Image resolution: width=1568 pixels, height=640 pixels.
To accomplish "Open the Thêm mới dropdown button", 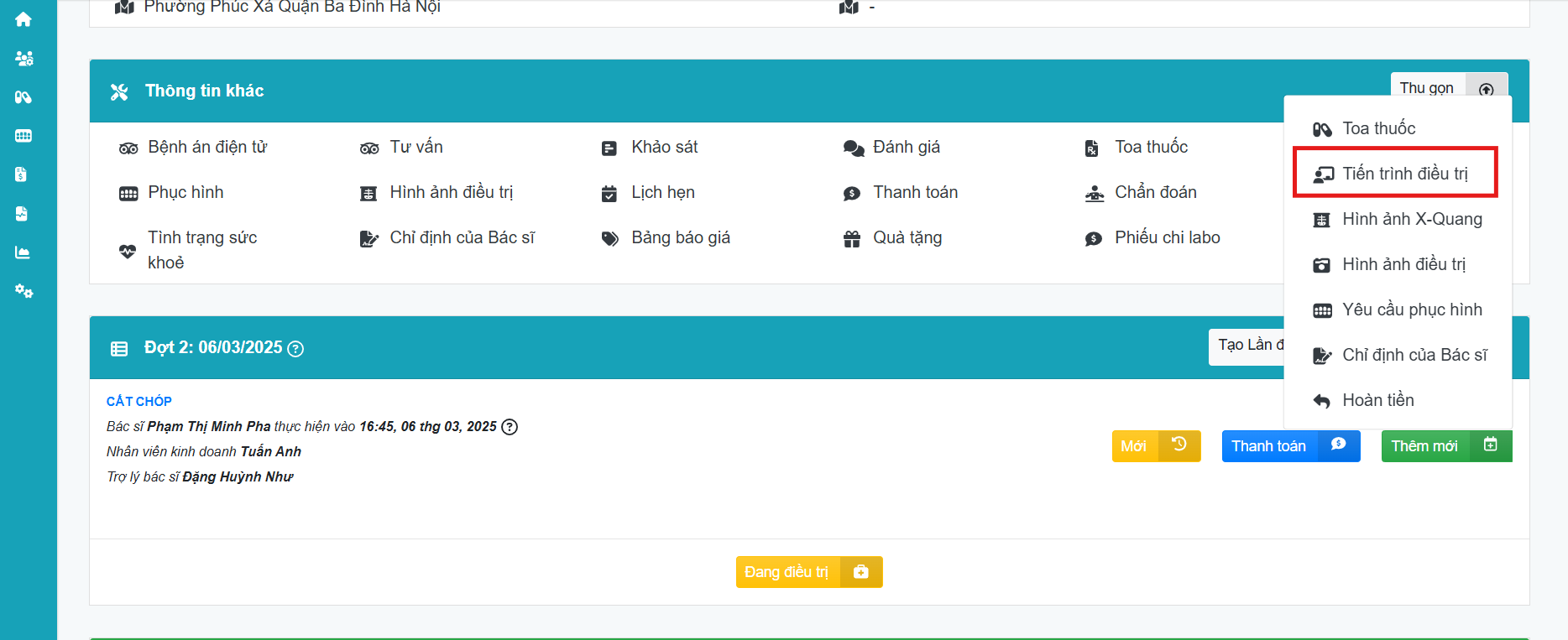I will click(x=1445, y=446).
